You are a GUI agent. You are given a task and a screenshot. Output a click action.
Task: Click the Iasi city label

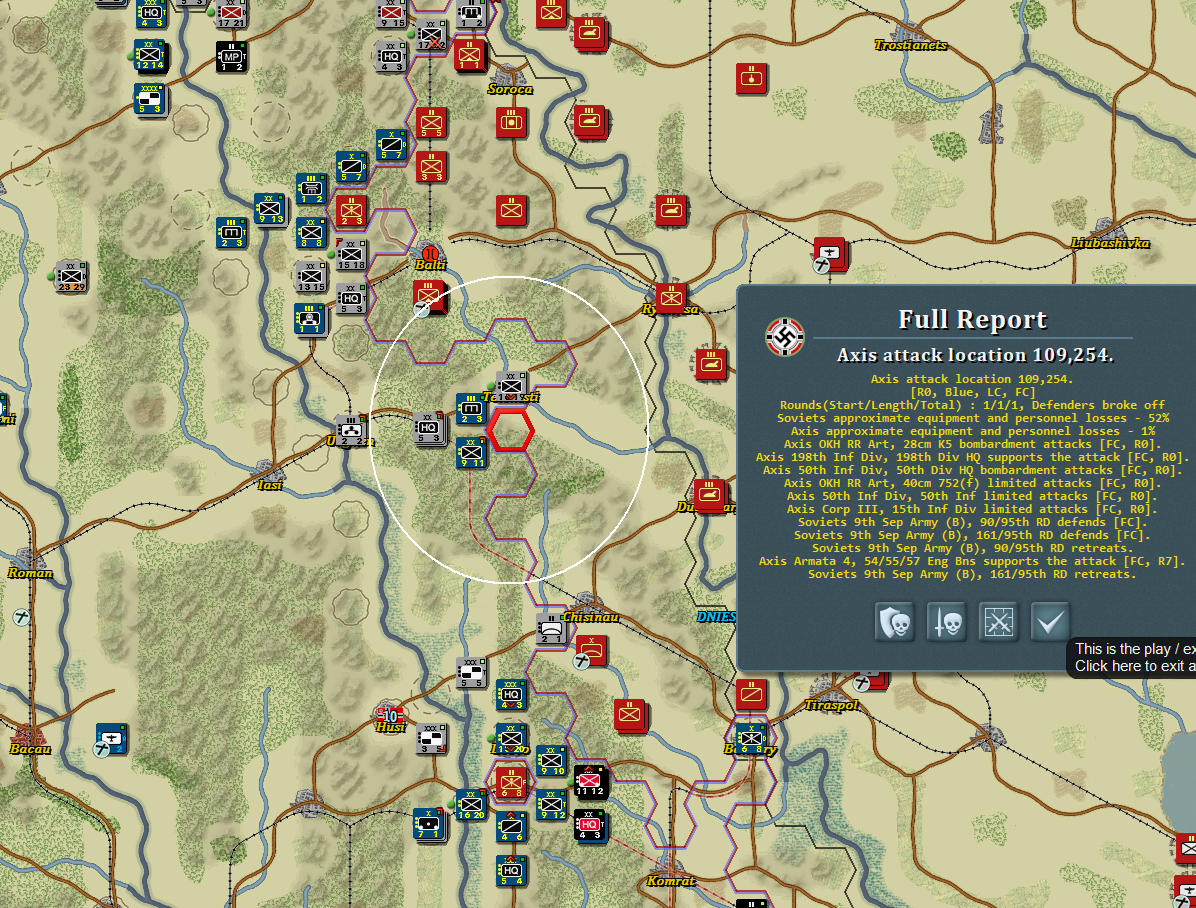(x=269, y=485)
